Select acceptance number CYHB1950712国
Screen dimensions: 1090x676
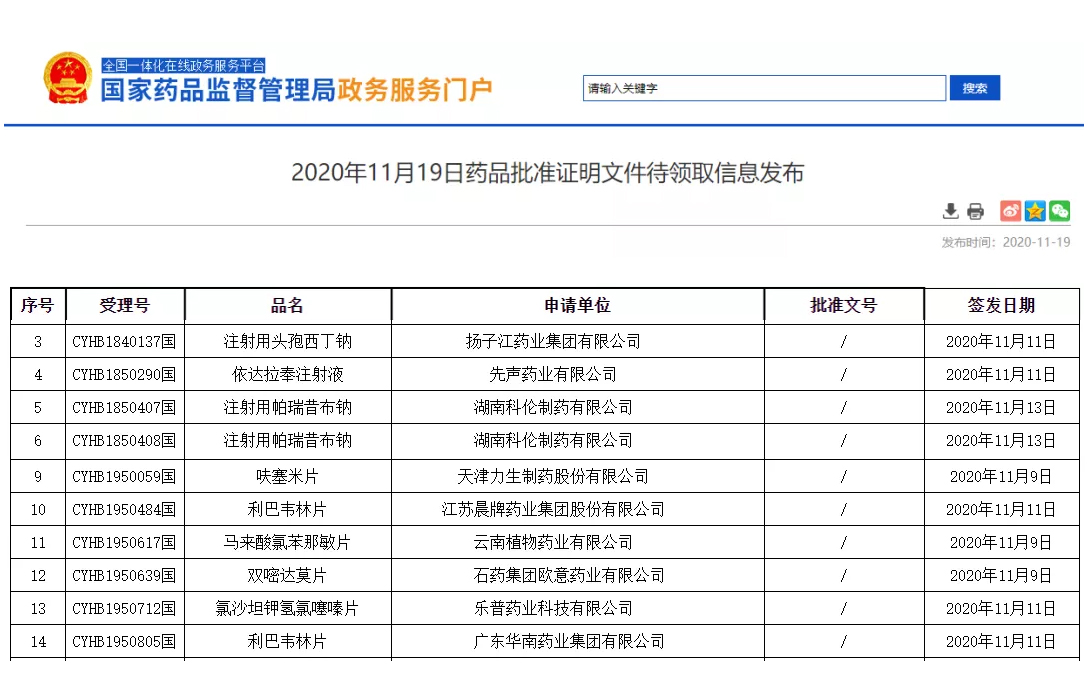pyautogui.click(x=124, y=609)
